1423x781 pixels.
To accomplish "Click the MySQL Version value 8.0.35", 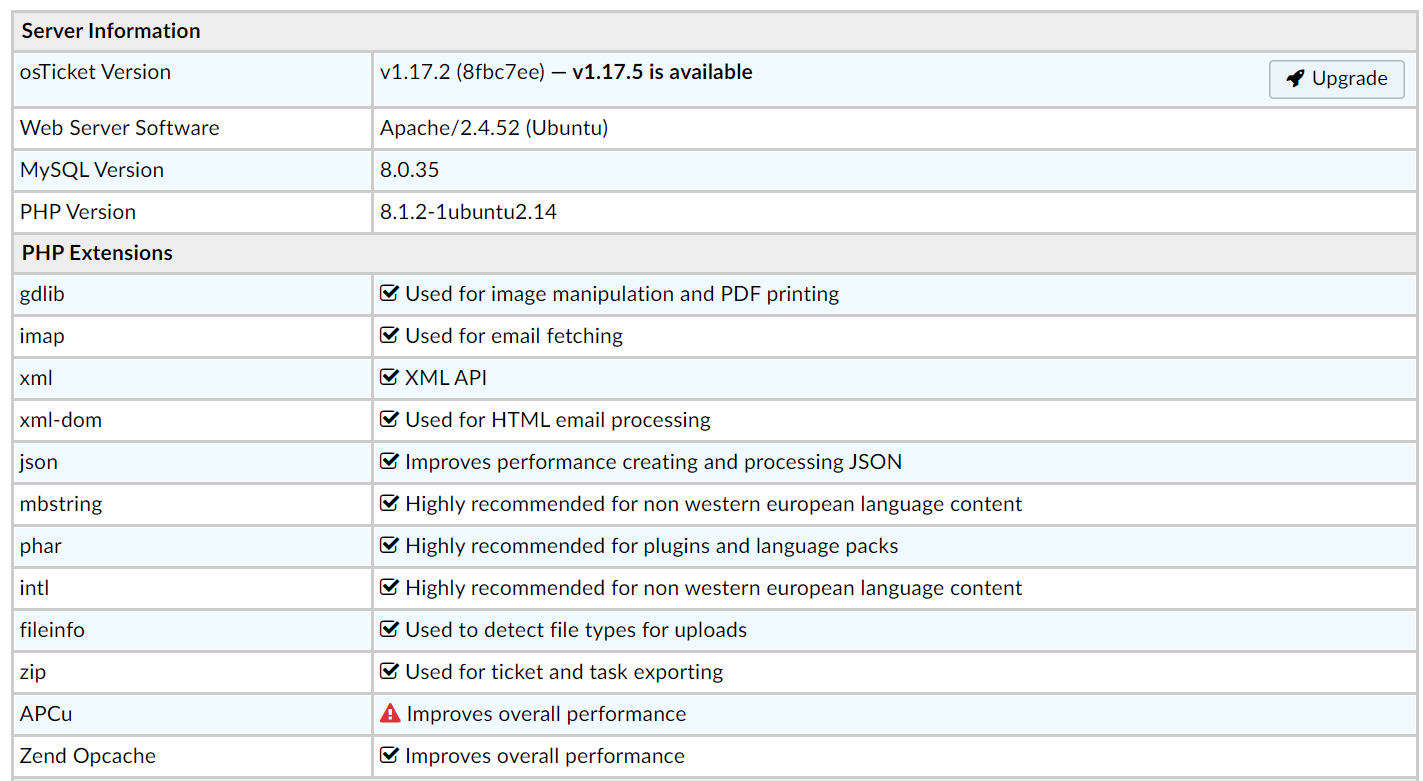I will pos(409,170).
